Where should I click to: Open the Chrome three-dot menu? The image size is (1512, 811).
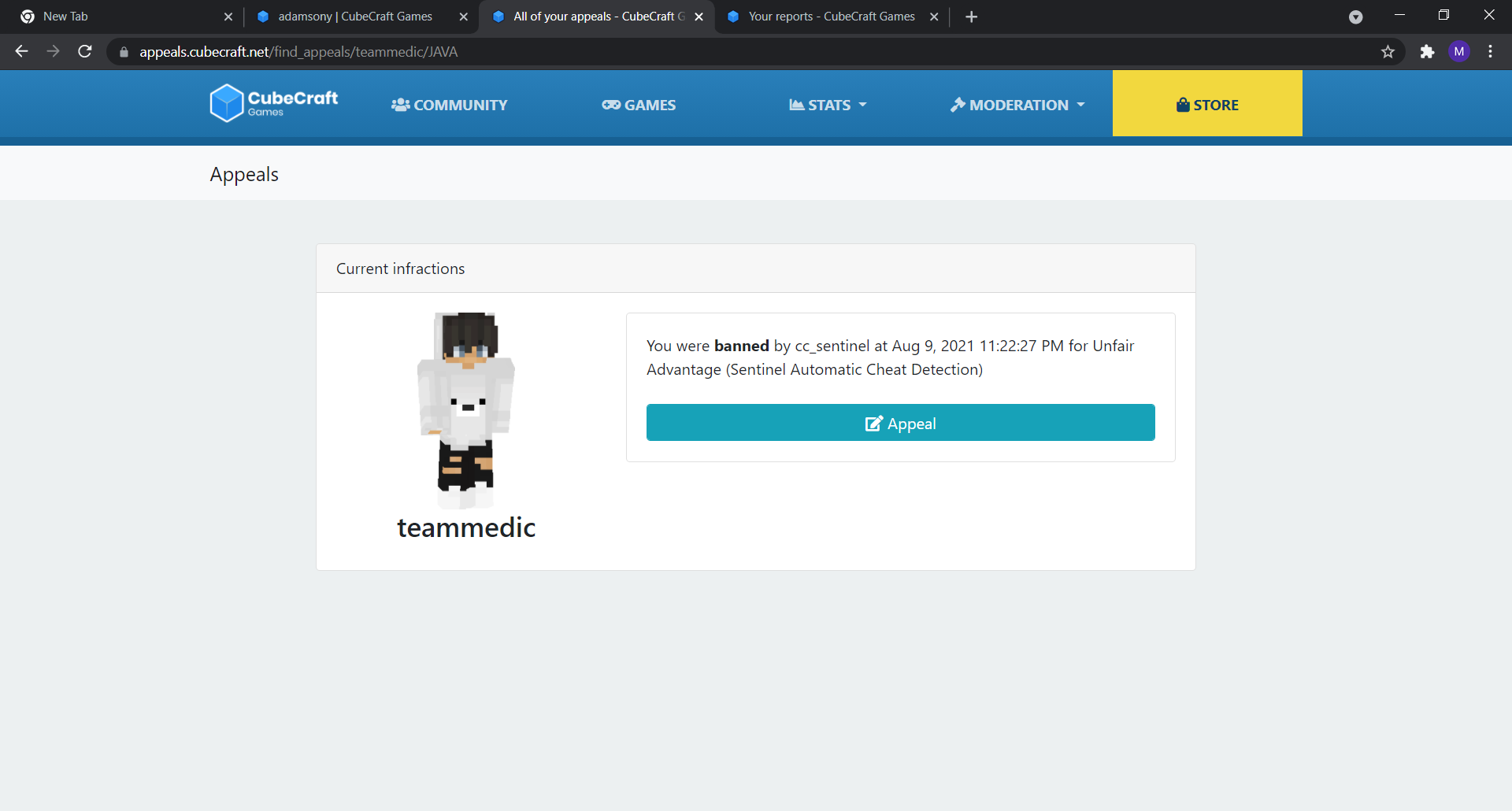point(1491,52)
